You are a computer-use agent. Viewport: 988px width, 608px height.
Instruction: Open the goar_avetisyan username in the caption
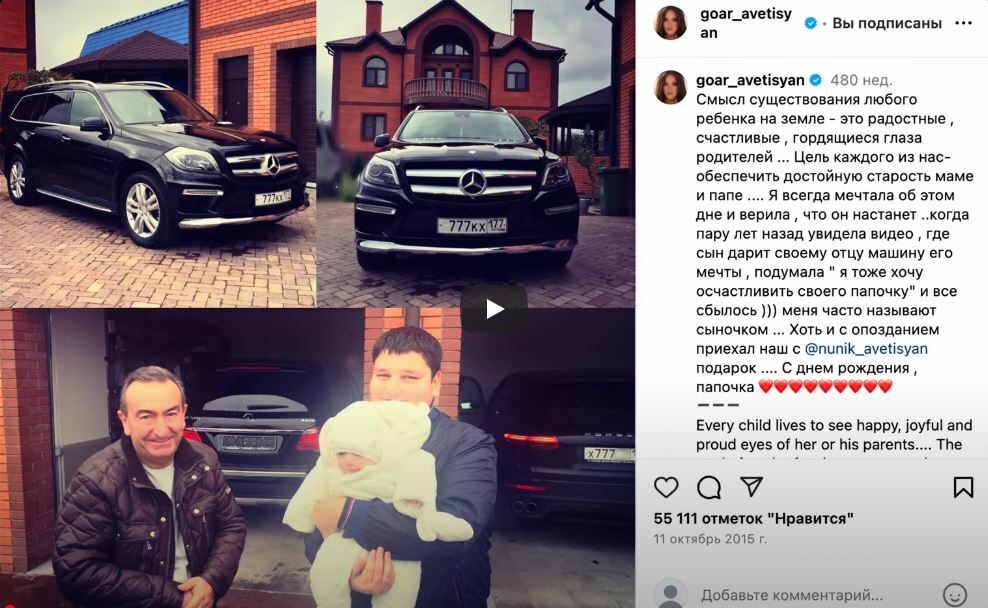(750, 80)
